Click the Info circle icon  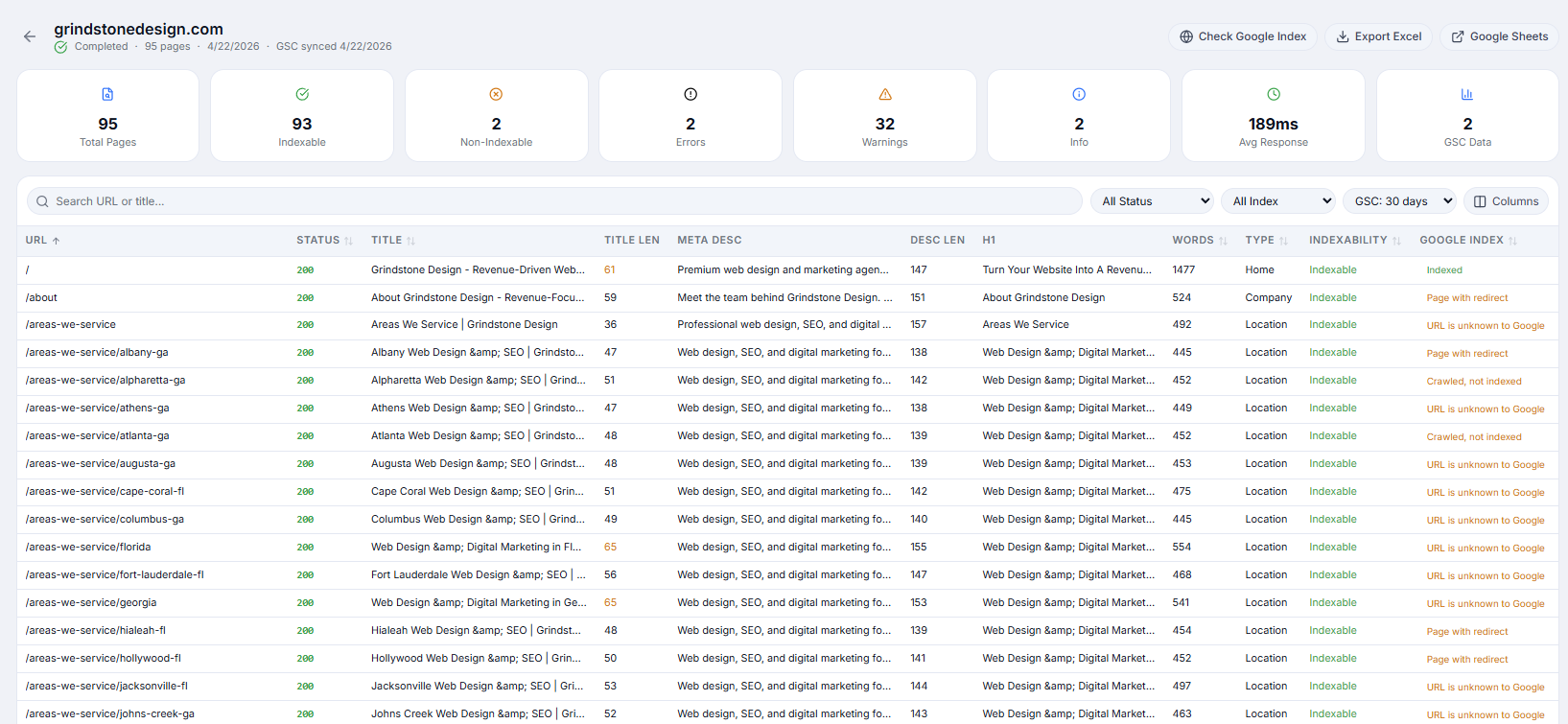tap(1079, 94)
